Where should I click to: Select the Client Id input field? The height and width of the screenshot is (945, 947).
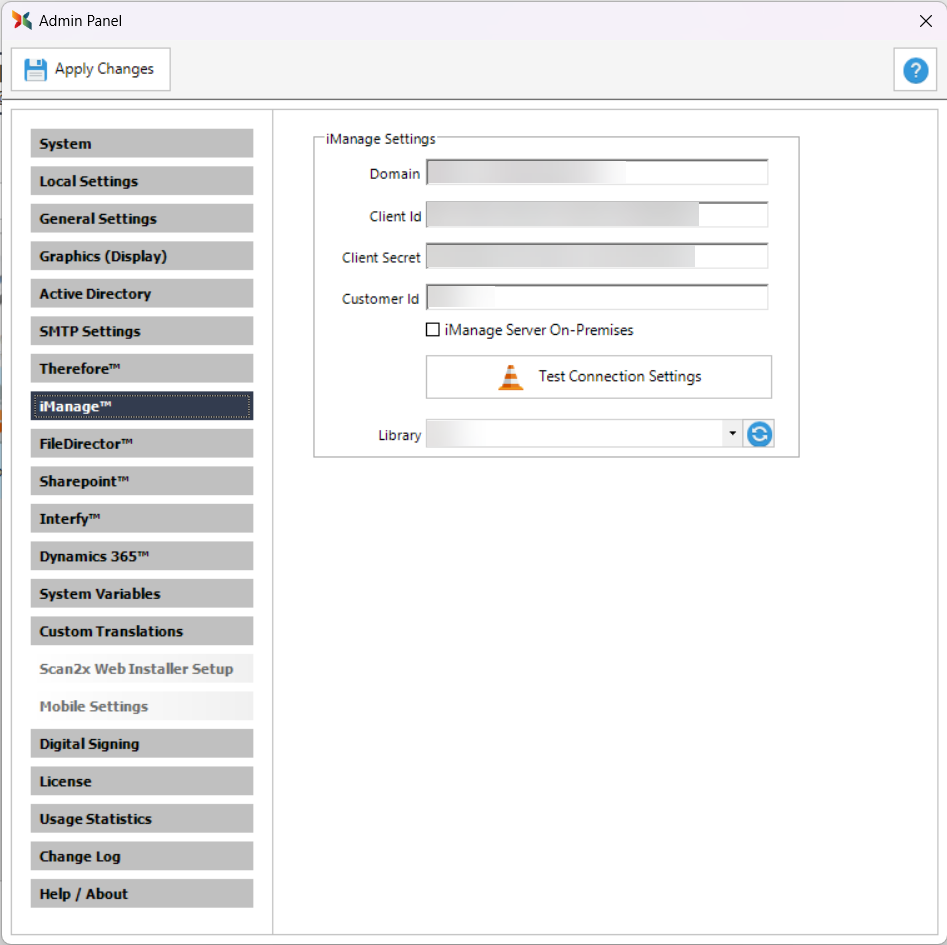coord(597,215)
